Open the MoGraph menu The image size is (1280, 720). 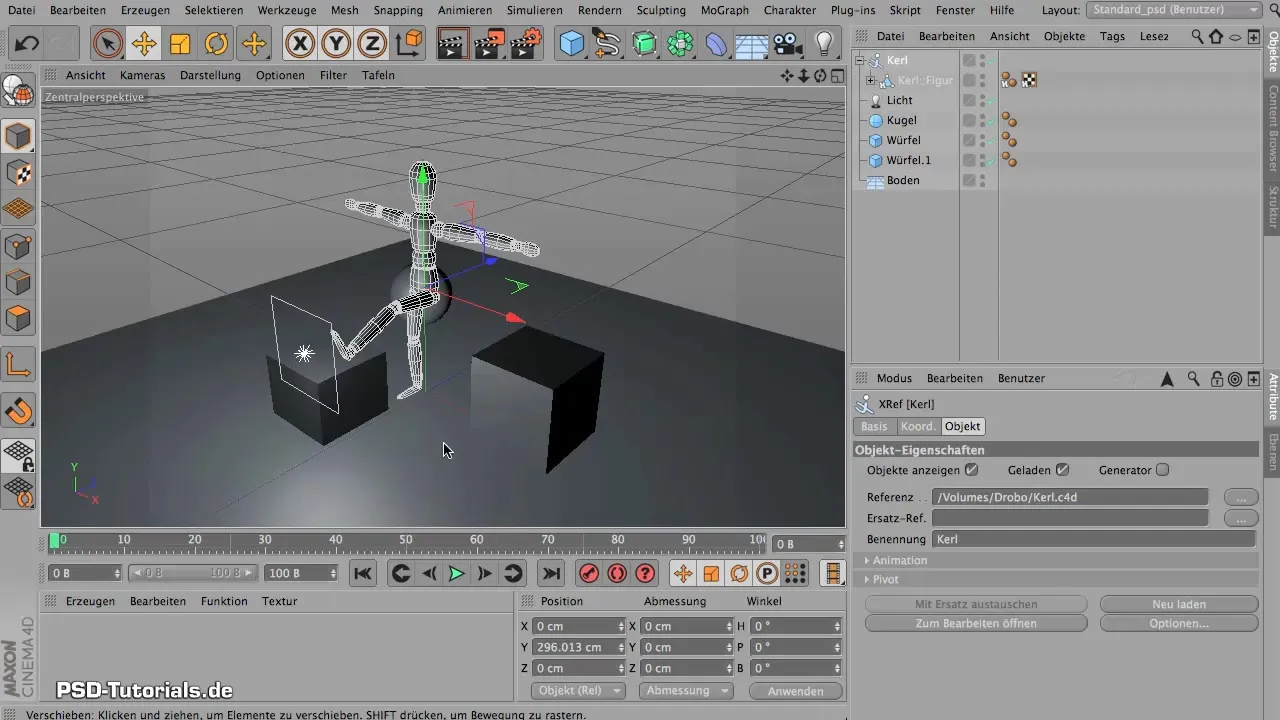[724, 10]
